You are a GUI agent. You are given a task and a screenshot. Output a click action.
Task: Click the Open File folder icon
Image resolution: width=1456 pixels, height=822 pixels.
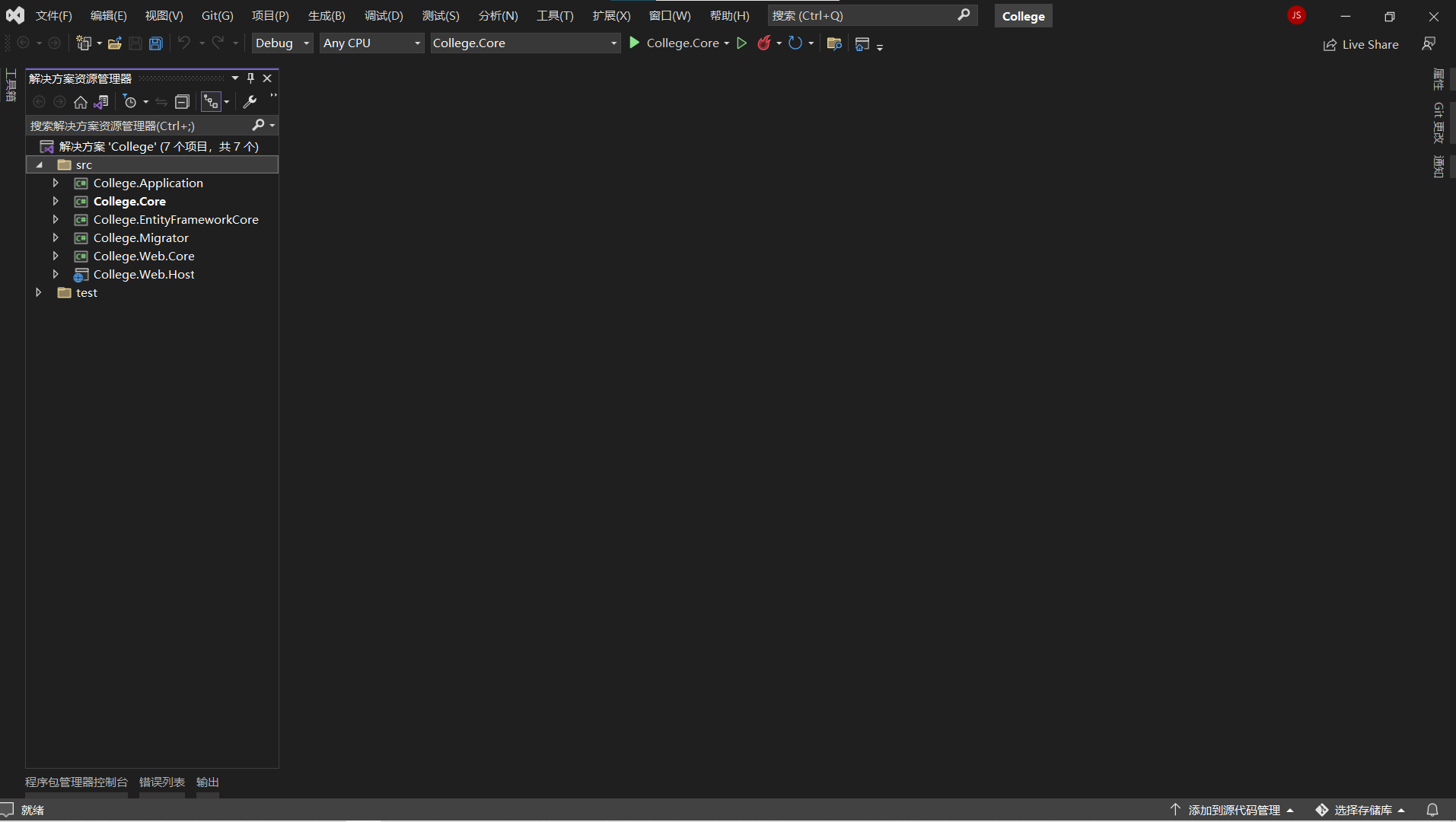click(115, 43)
